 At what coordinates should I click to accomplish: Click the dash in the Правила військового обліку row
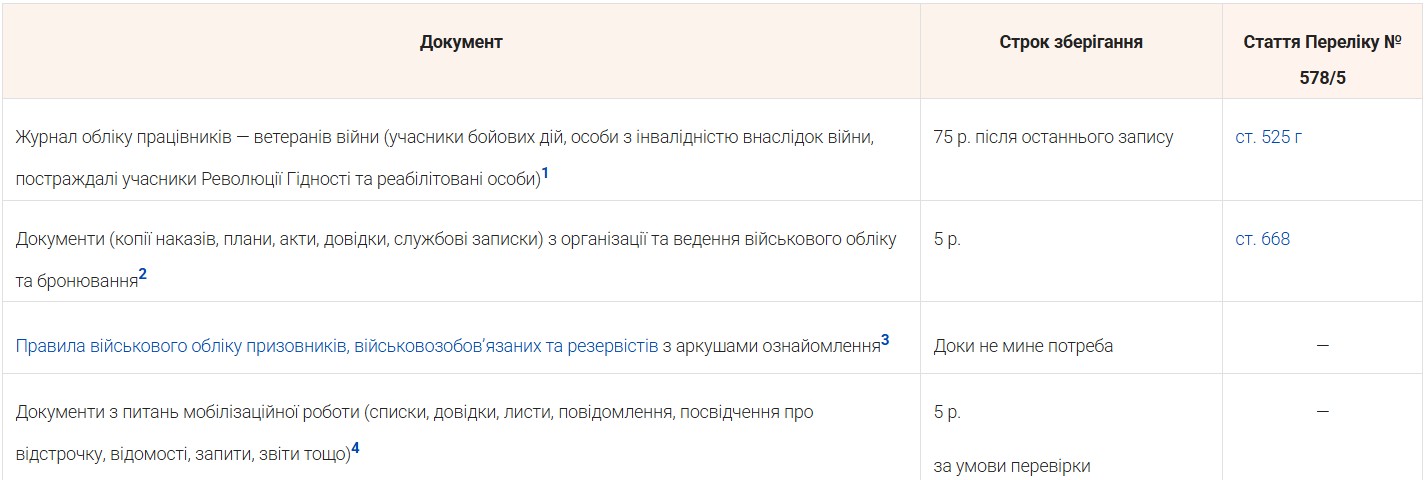1322,346
